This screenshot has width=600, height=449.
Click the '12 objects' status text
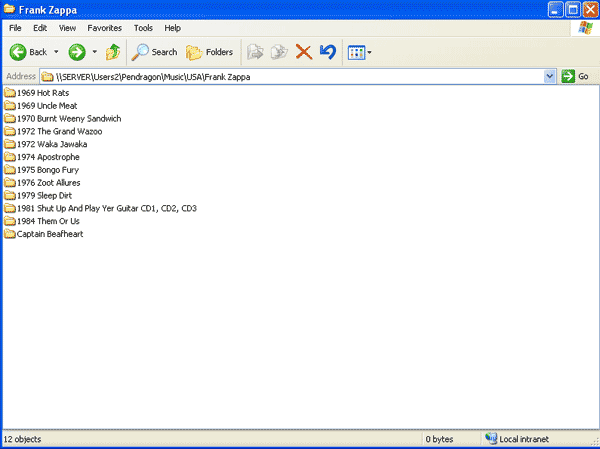(x=22, y=439)
